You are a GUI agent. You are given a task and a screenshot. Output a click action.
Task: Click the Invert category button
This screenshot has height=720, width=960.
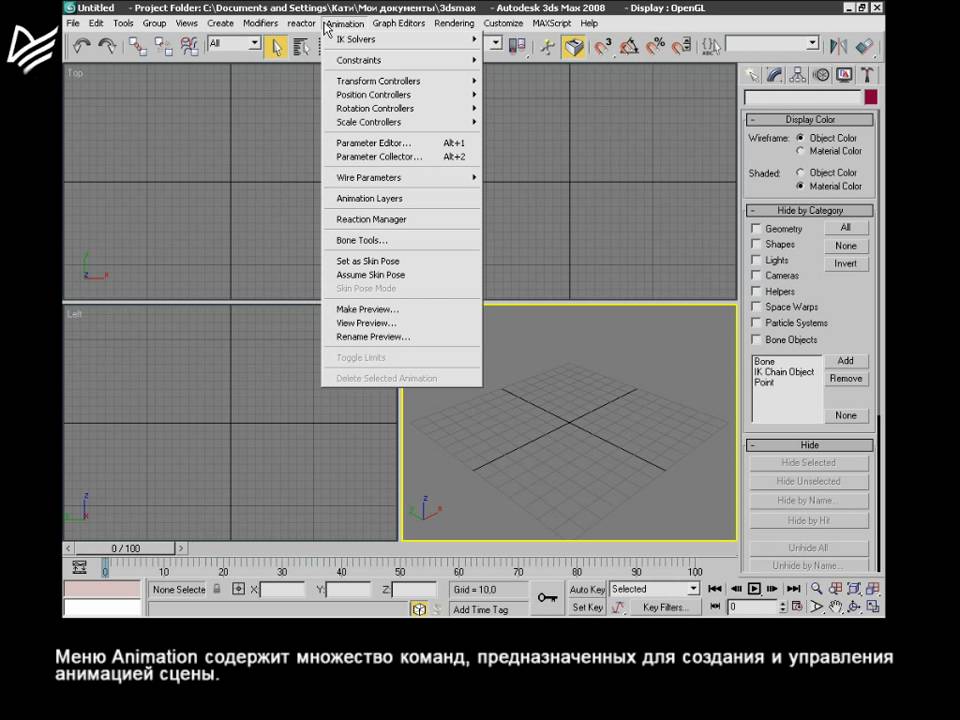tap(846, 263)
